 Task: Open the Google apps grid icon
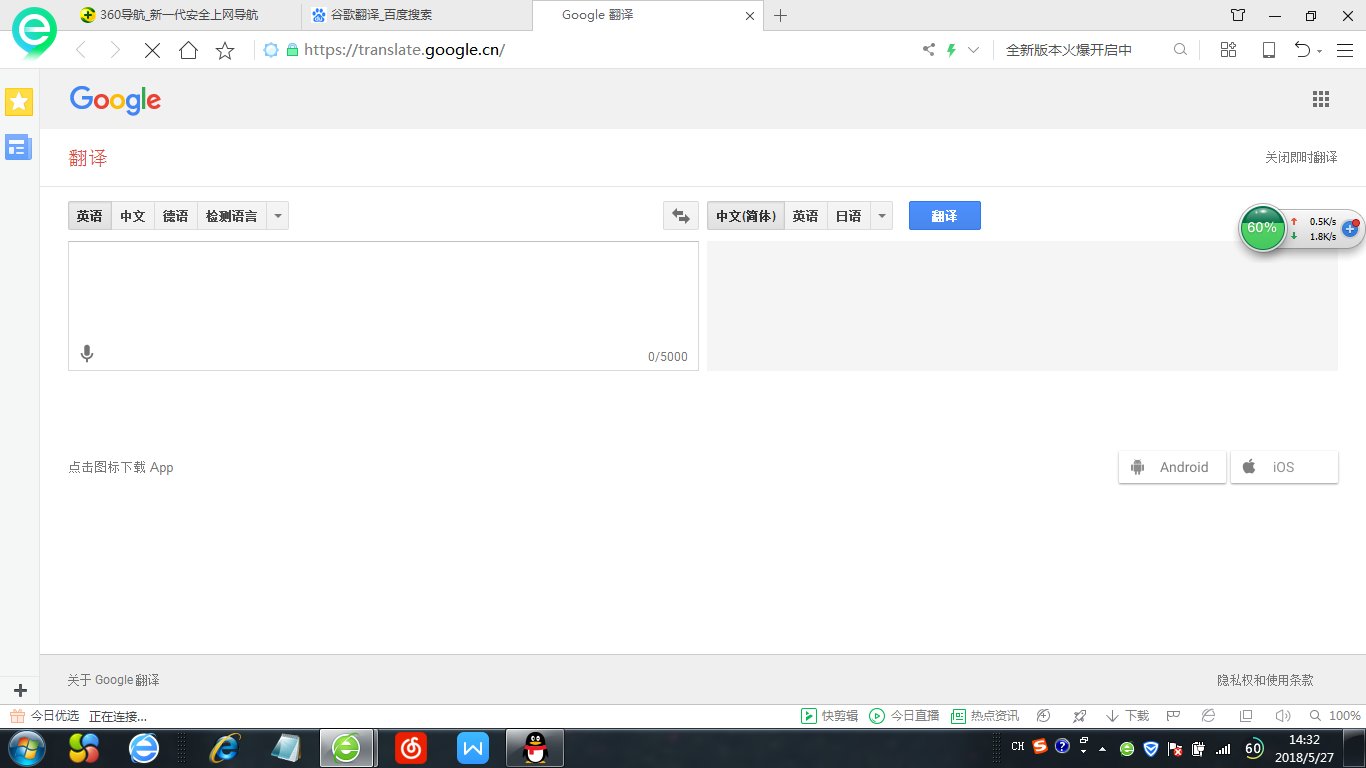coord(1321,99)
